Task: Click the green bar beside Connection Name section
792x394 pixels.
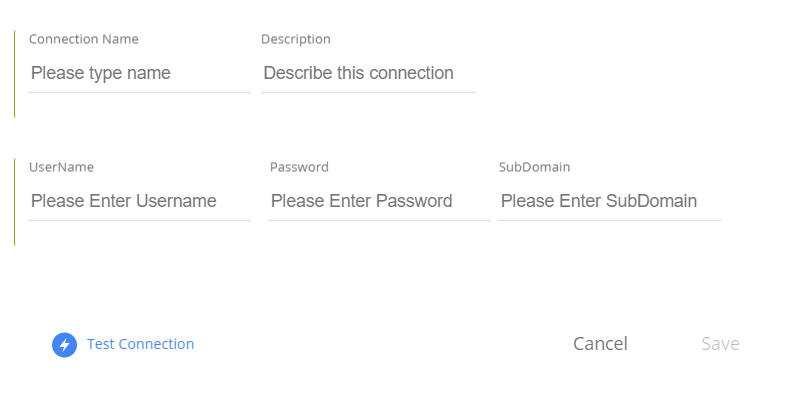Action: click(x=15, y=74)
